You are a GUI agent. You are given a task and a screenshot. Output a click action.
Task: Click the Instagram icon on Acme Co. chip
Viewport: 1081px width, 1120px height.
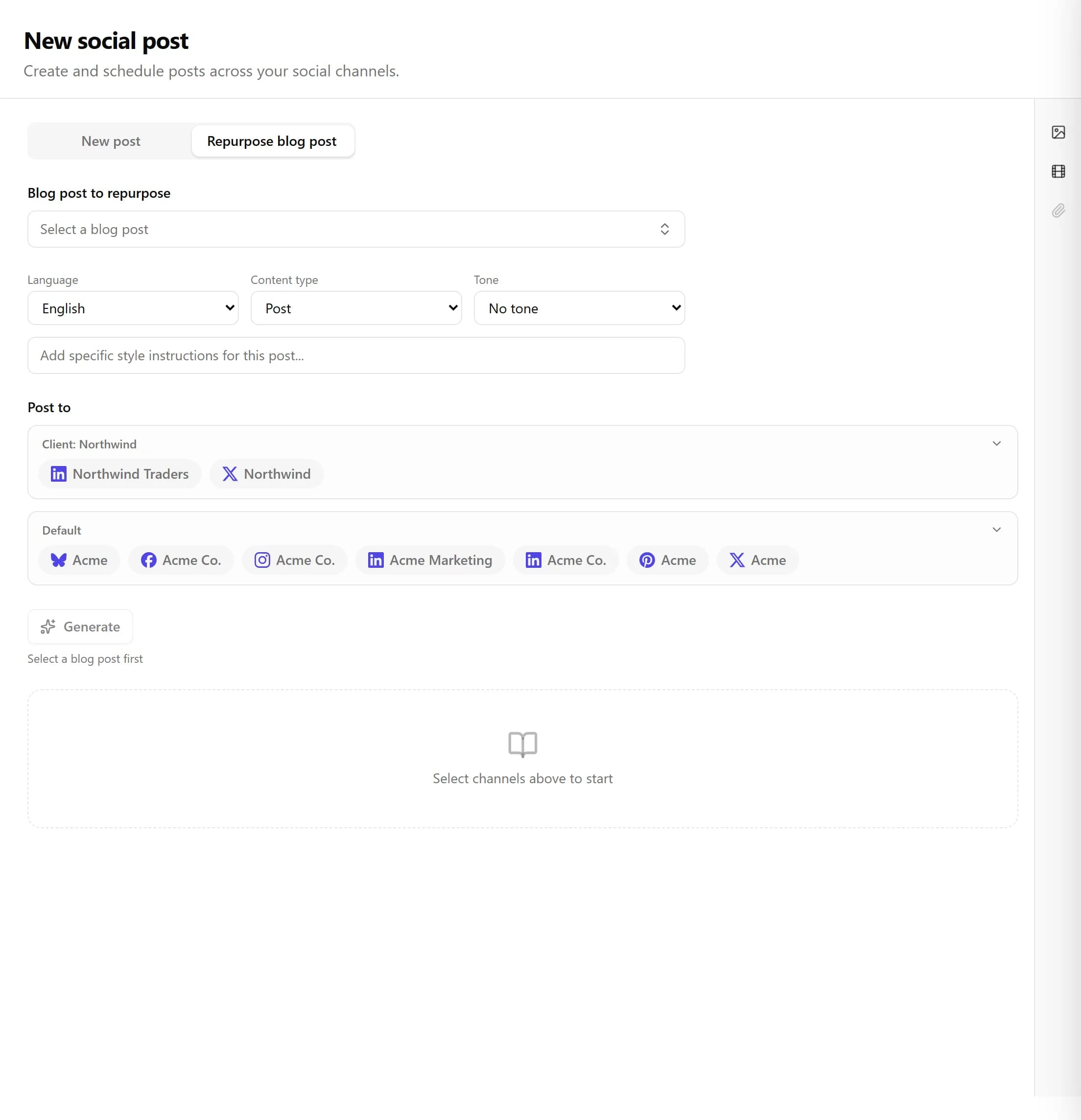pyautogui.click(x=262, y=560)
